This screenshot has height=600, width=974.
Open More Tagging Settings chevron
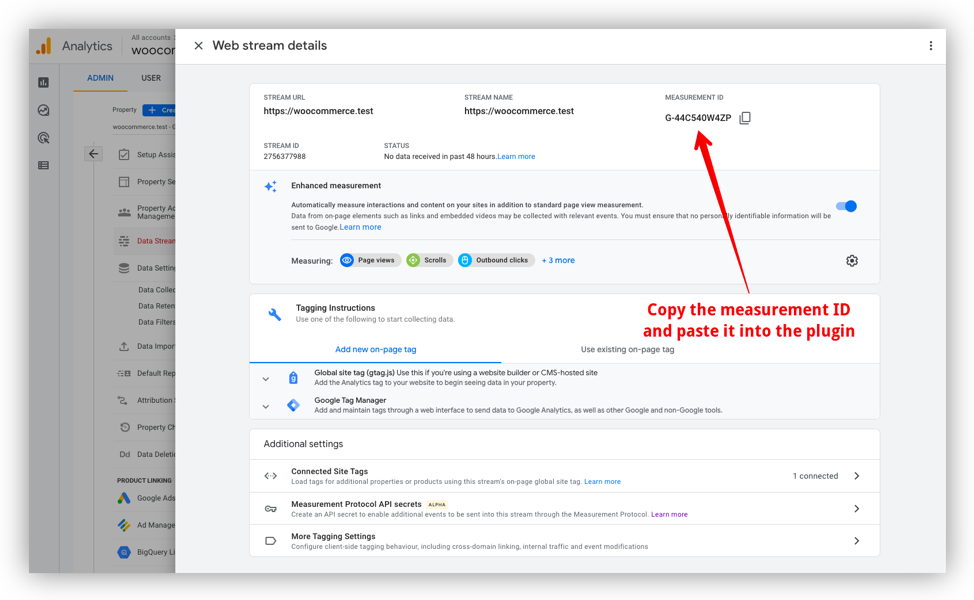[857, 541]
